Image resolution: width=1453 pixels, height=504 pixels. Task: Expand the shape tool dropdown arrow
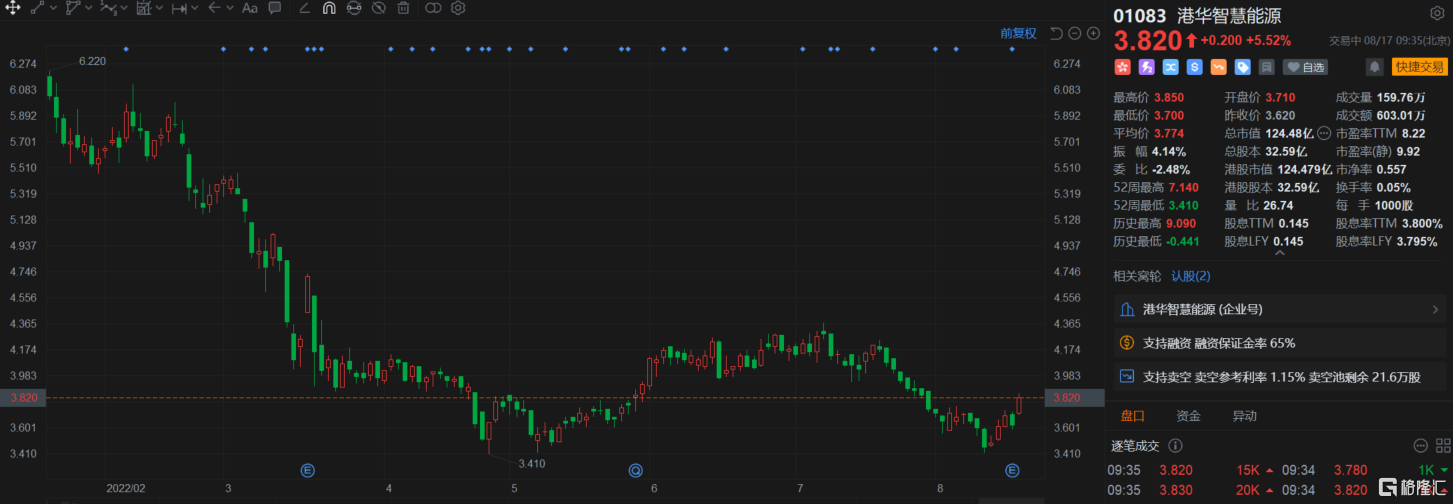[x=90, y=8]
